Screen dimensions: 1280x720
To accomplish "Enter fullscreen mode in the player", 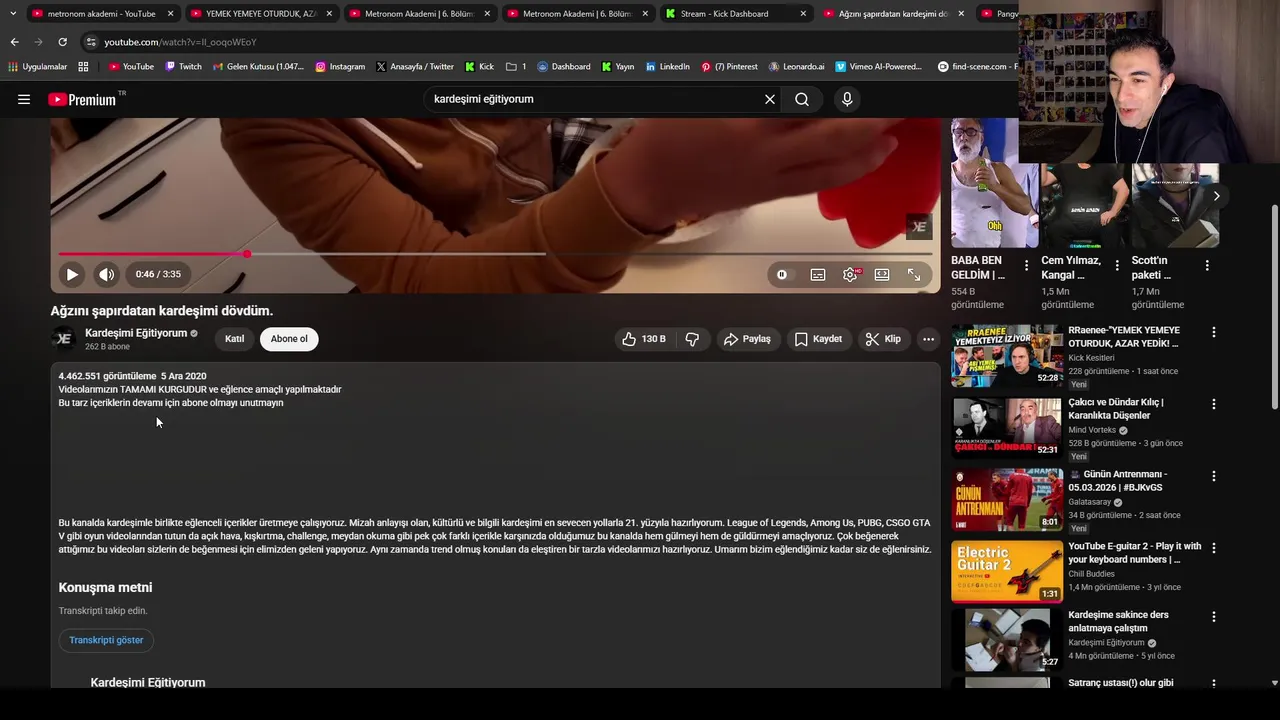I will [x=914, y=274].
